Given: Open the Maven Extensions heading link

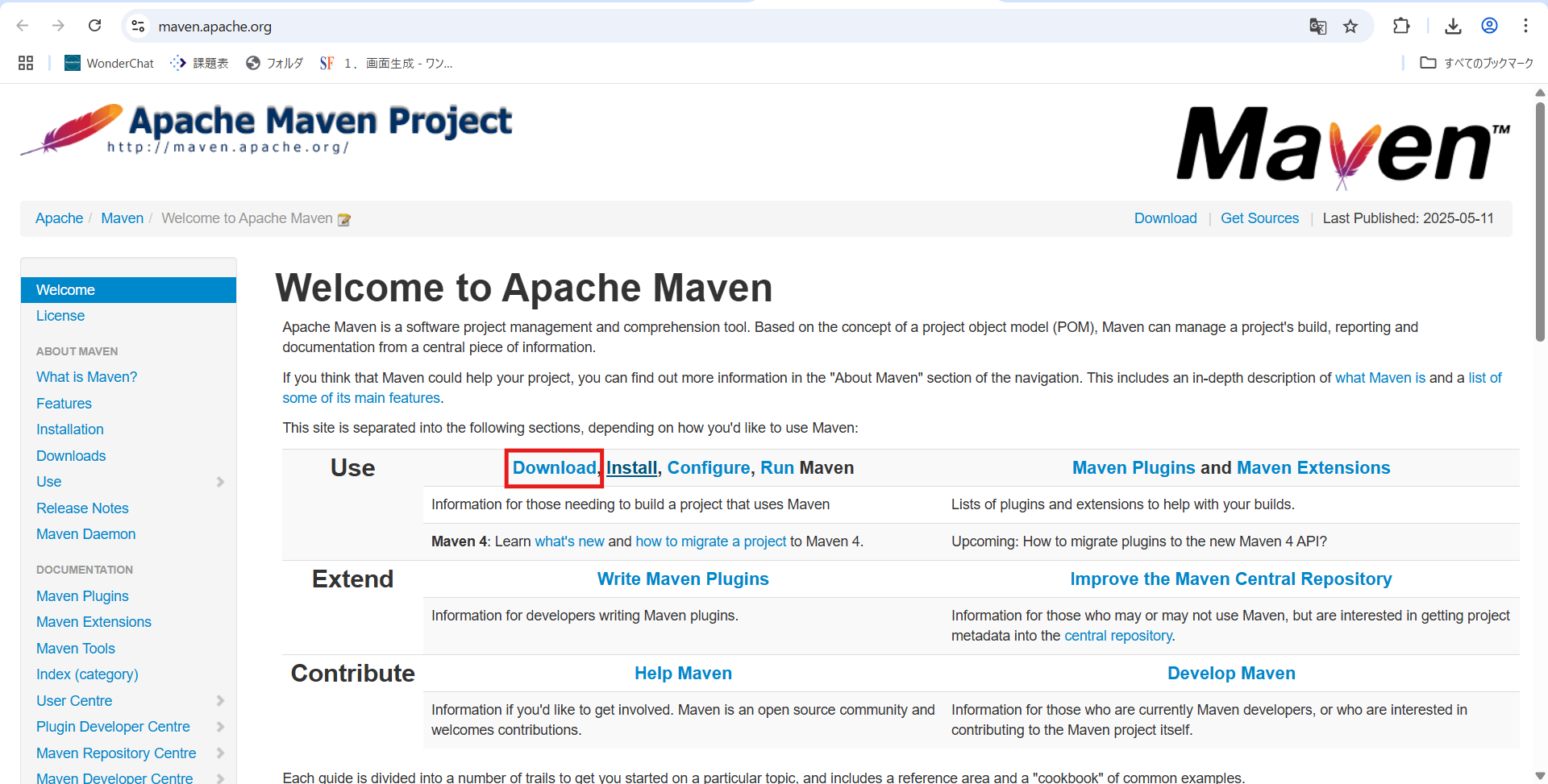Looking at the screenshot, I should [1313, 468].
